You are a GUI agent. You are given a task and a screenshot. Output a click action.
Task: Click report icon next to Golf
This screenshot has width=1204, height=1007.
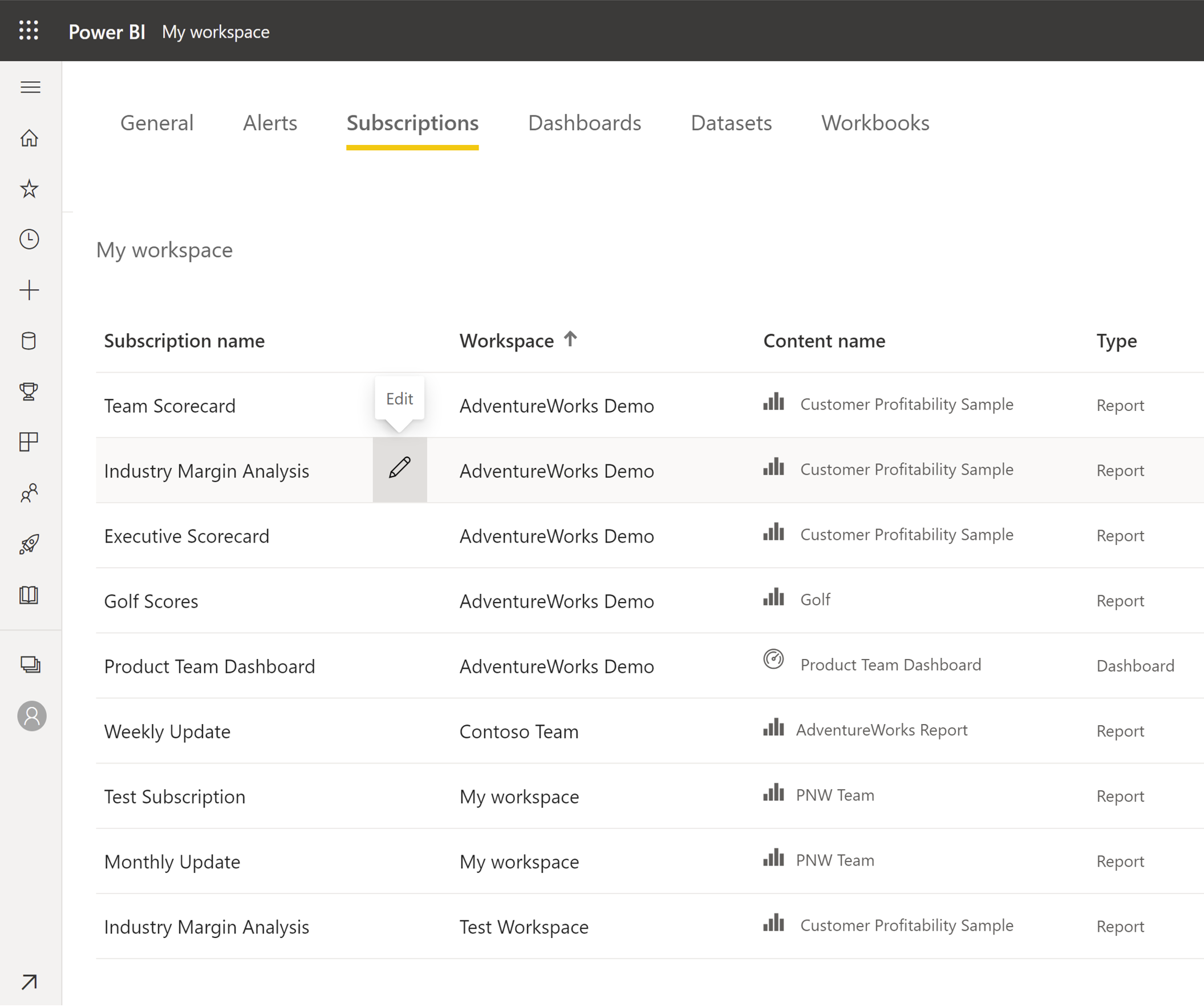coord(773,597)
